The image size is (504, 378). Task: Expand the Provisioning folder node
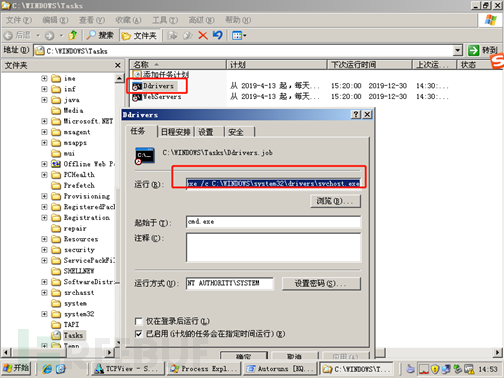[44, 196]
